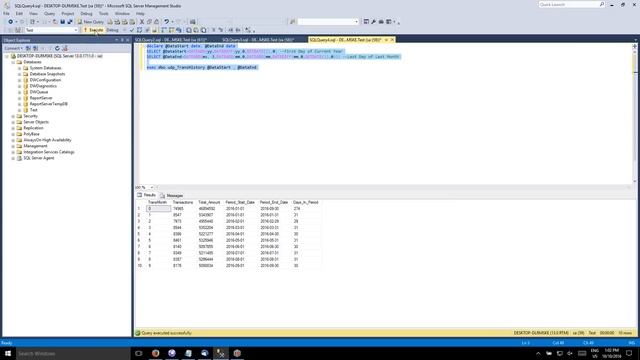
Task: Open the Tools menu
Action: [x=104, y=13]
